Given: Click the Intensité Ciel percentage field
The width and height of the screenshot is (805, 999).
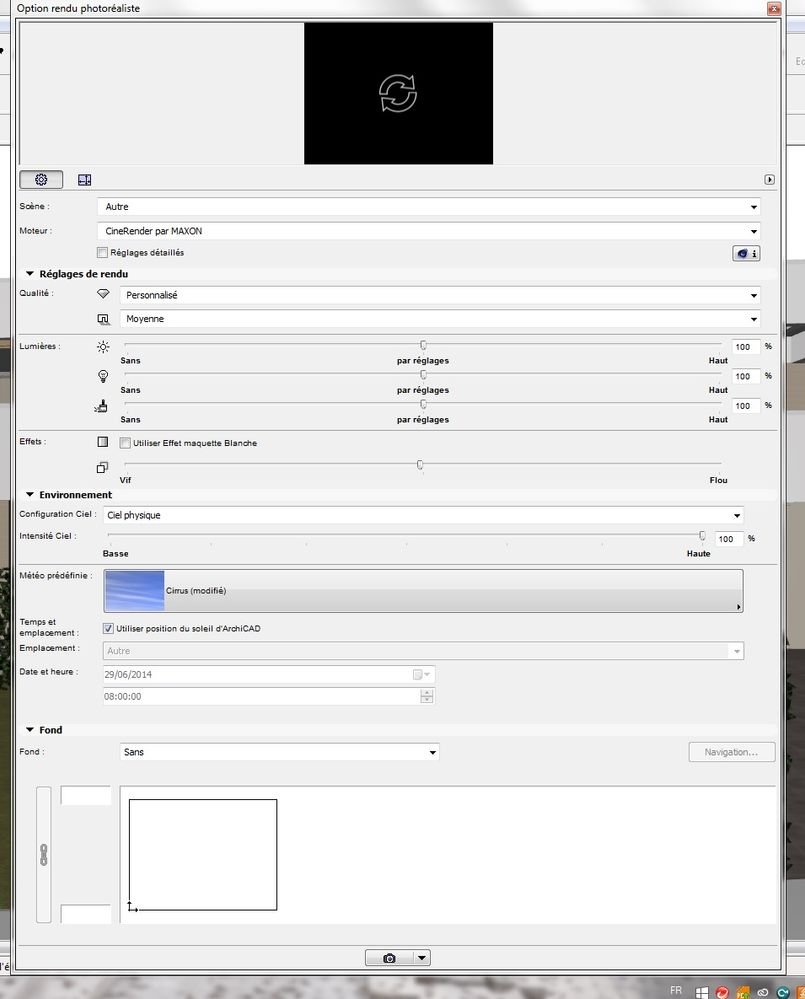Looking at the screenshot, I should click(728, 539).
